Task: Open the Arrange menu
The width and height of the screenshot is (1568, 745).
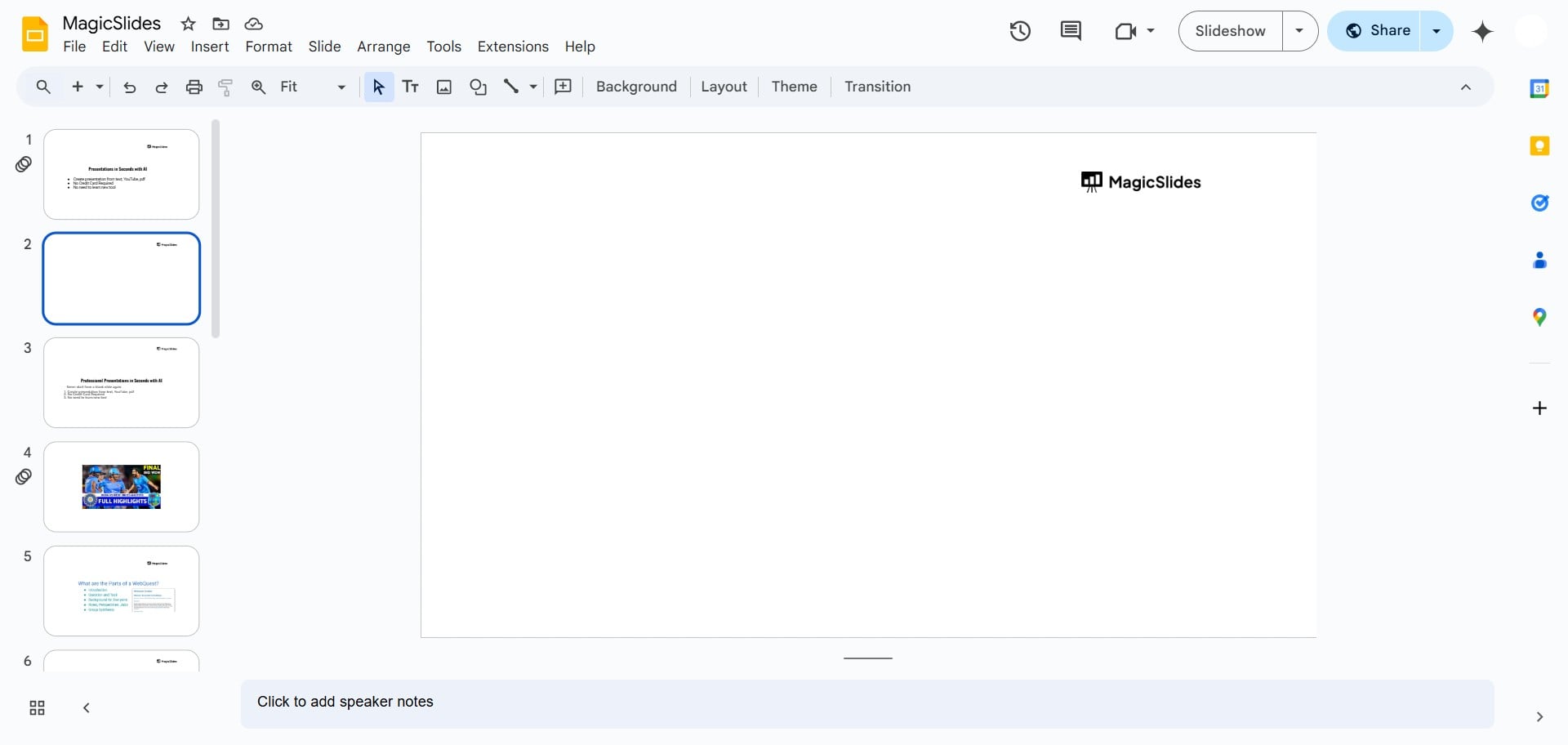Action: click(383, 47)
